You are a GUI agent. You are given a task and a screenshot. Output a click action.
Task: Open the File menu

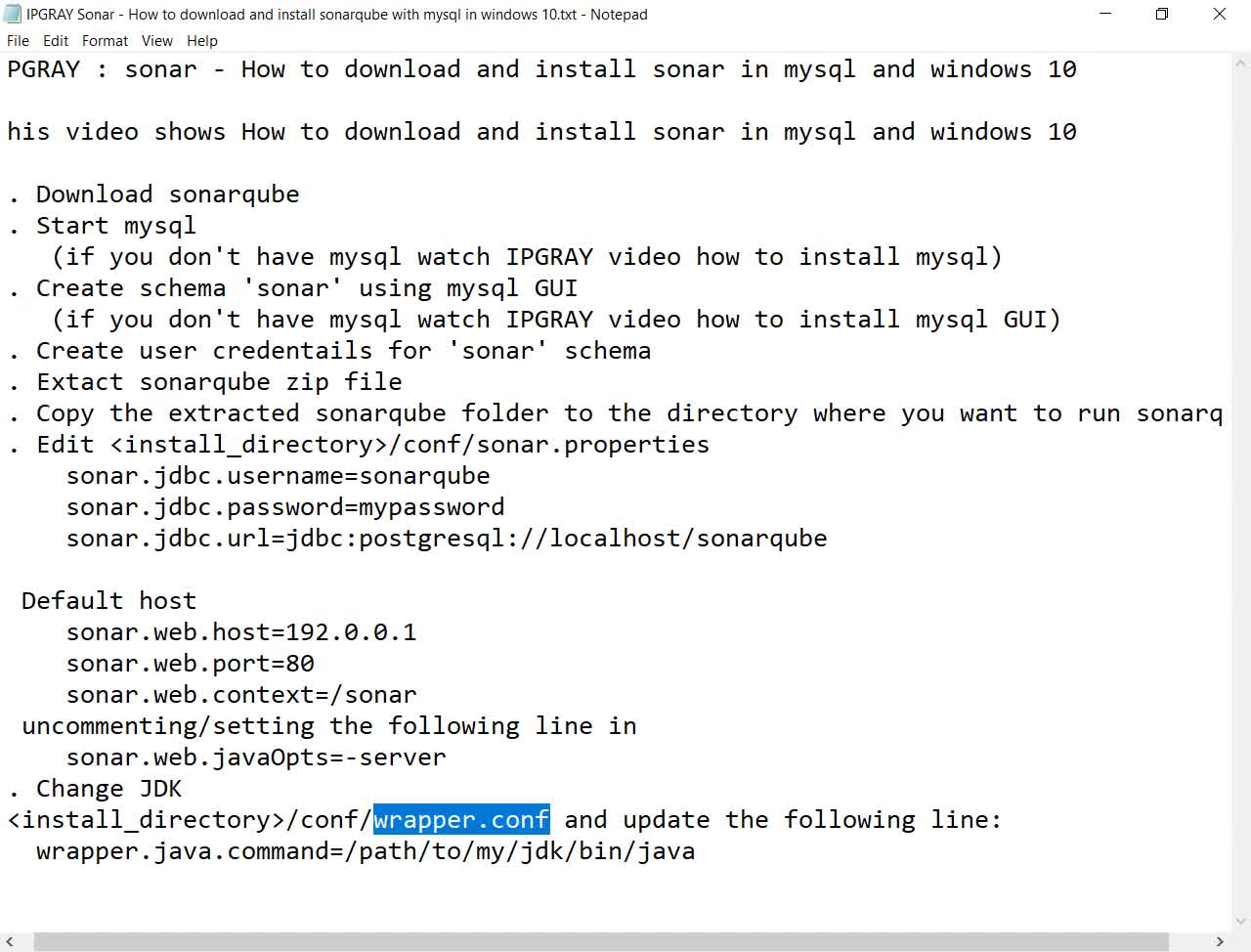point(18,41)
